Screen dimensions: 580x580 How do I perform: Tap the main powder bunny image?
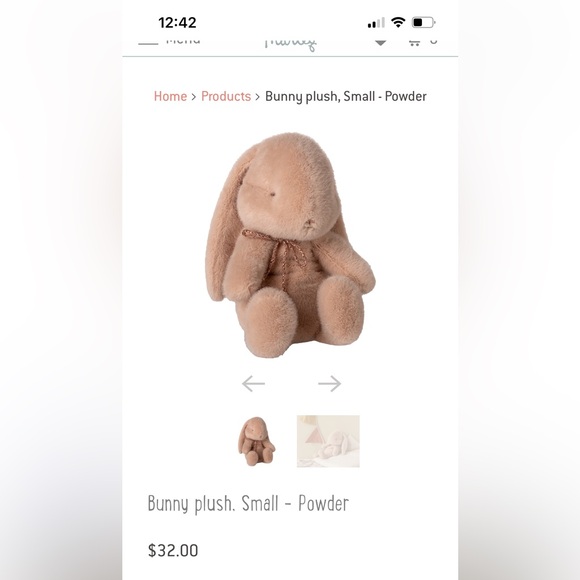click(x=290, y=245)
